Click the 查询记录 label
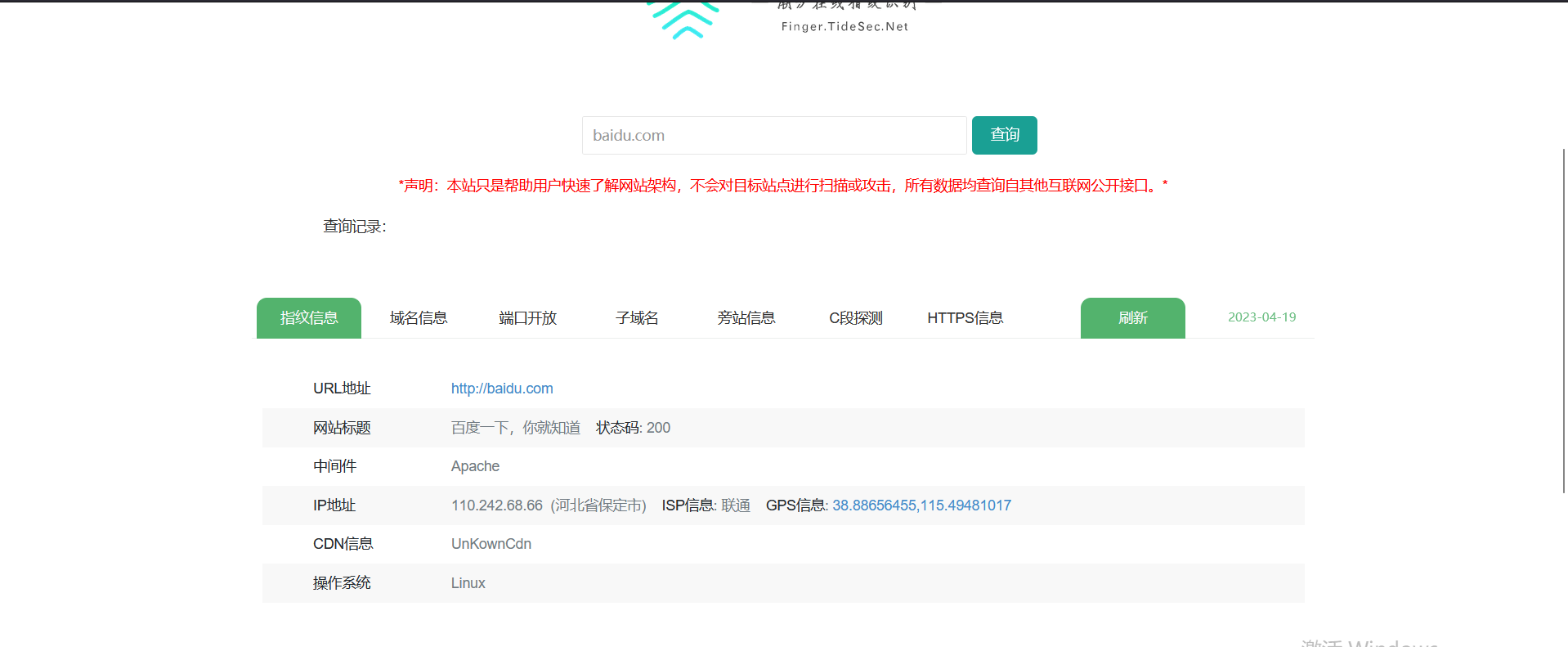Screen dimensions: 1568x647 pyautogui.click(x=355, y=227)
